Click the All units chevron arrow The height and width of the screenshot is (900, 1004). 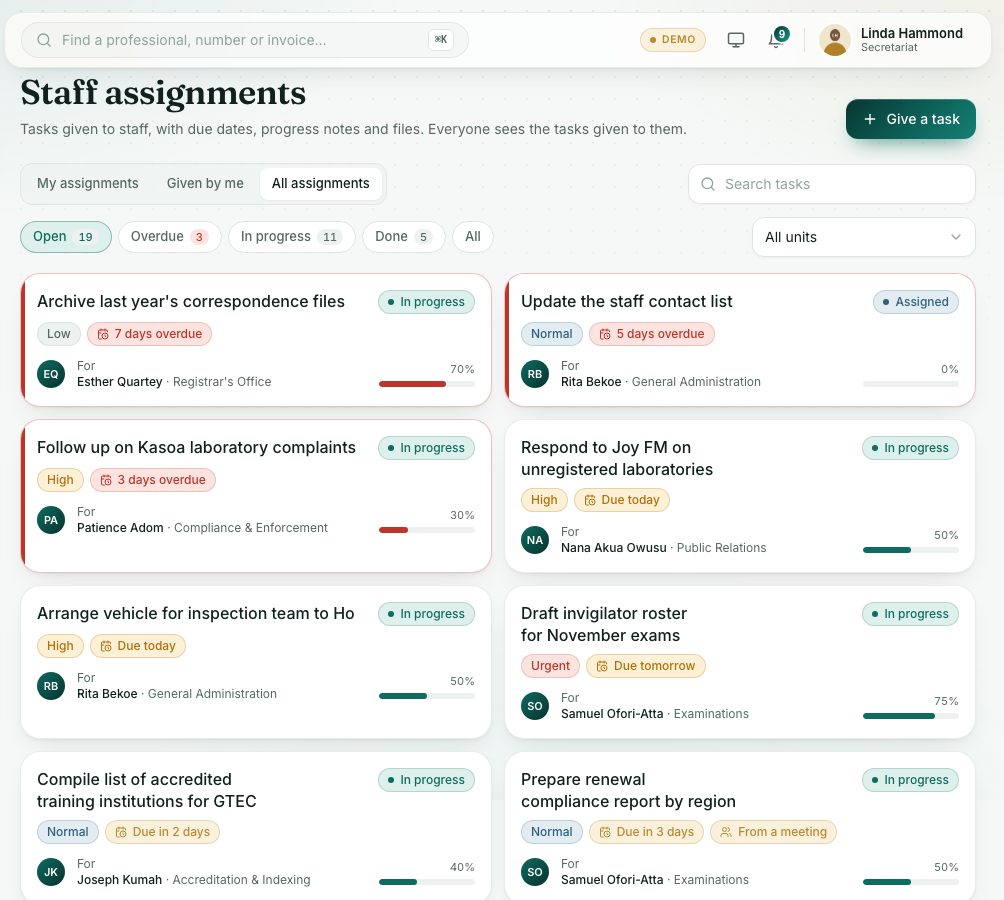point(955,237)
